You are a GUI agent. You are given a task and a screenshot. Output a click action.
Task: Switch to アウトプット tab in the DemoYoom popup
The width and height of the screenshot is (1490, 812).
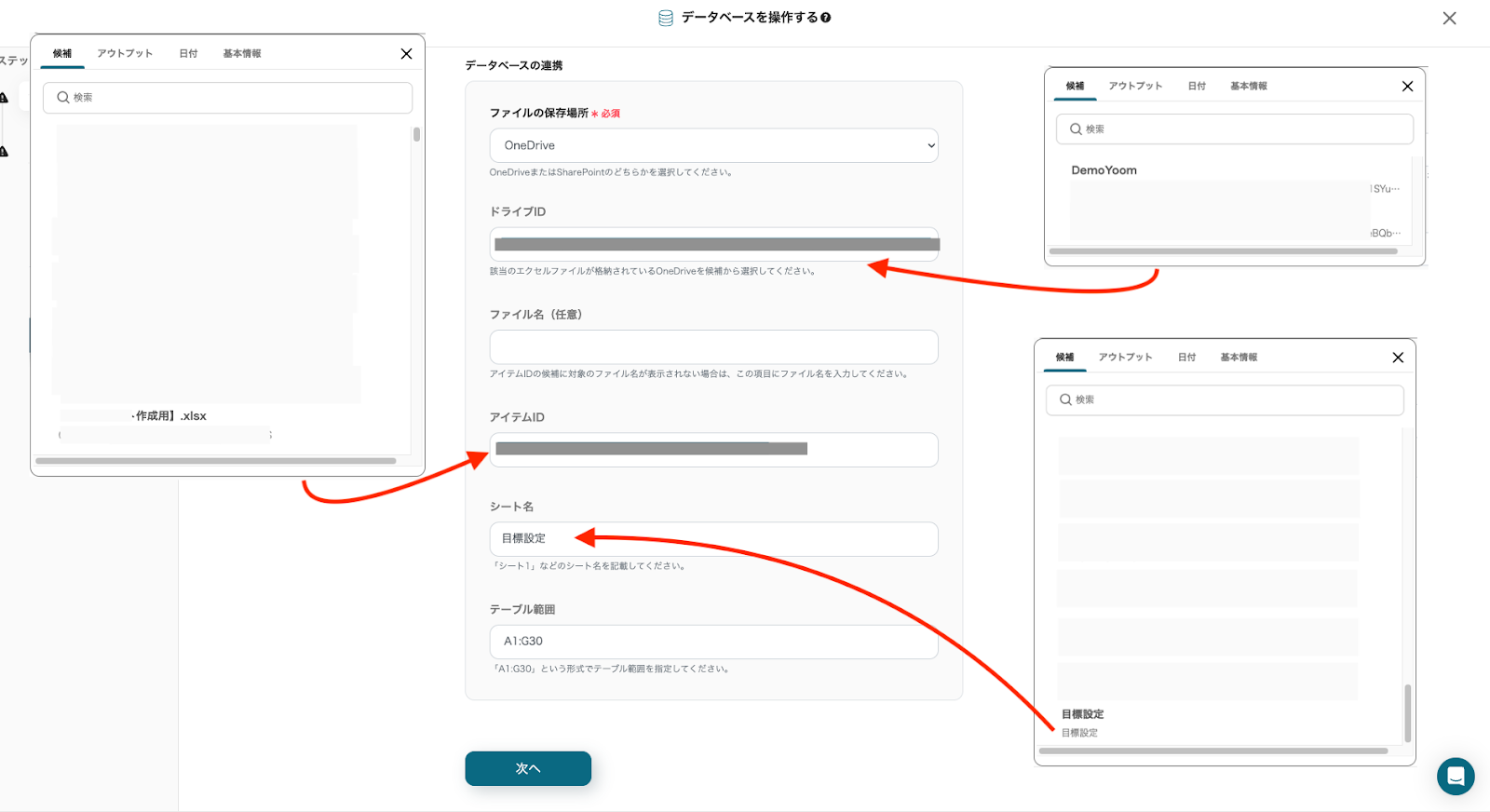coord(1135,87)
